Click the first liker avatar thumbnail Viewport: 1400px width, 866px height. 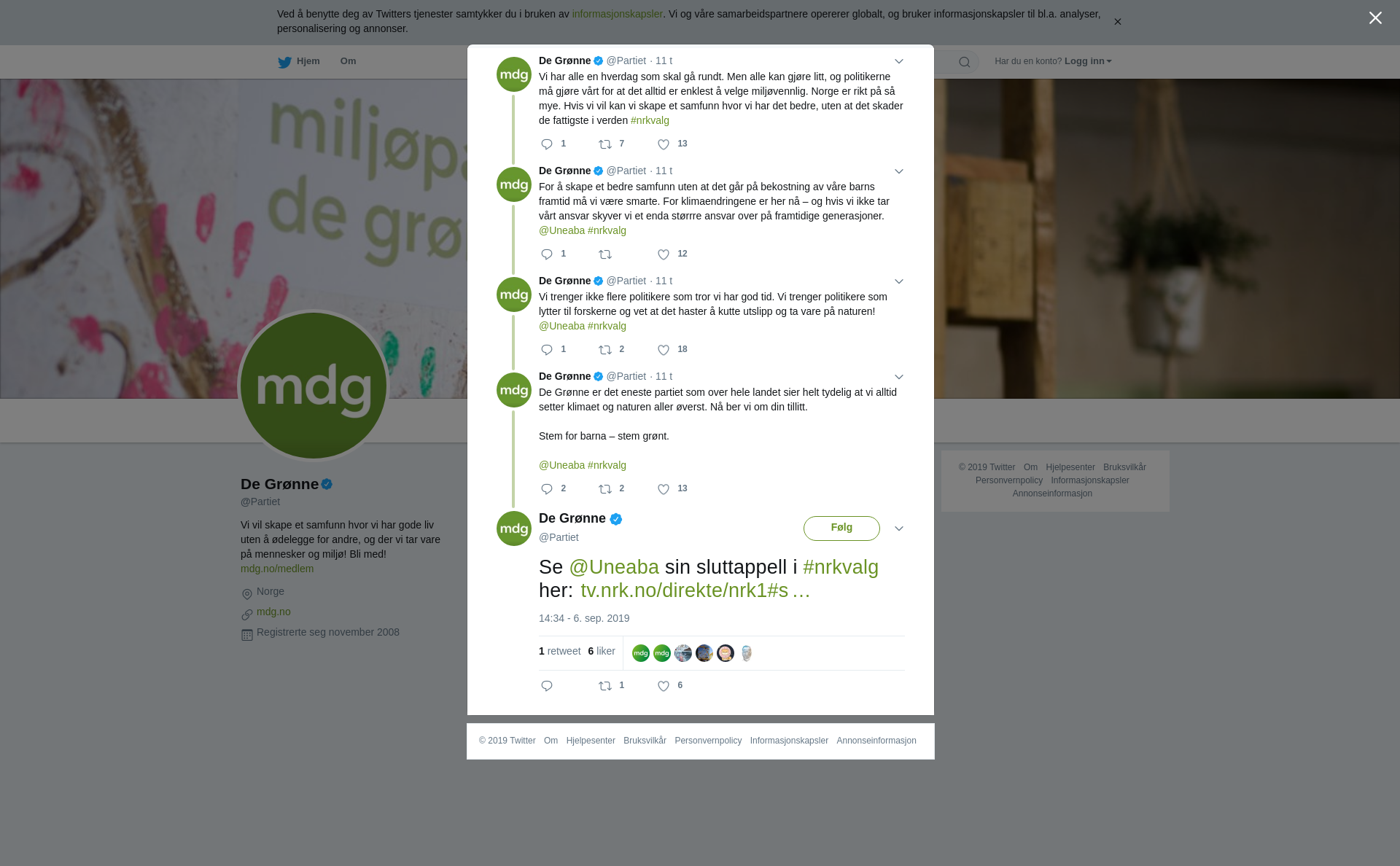tap(641, 653)
